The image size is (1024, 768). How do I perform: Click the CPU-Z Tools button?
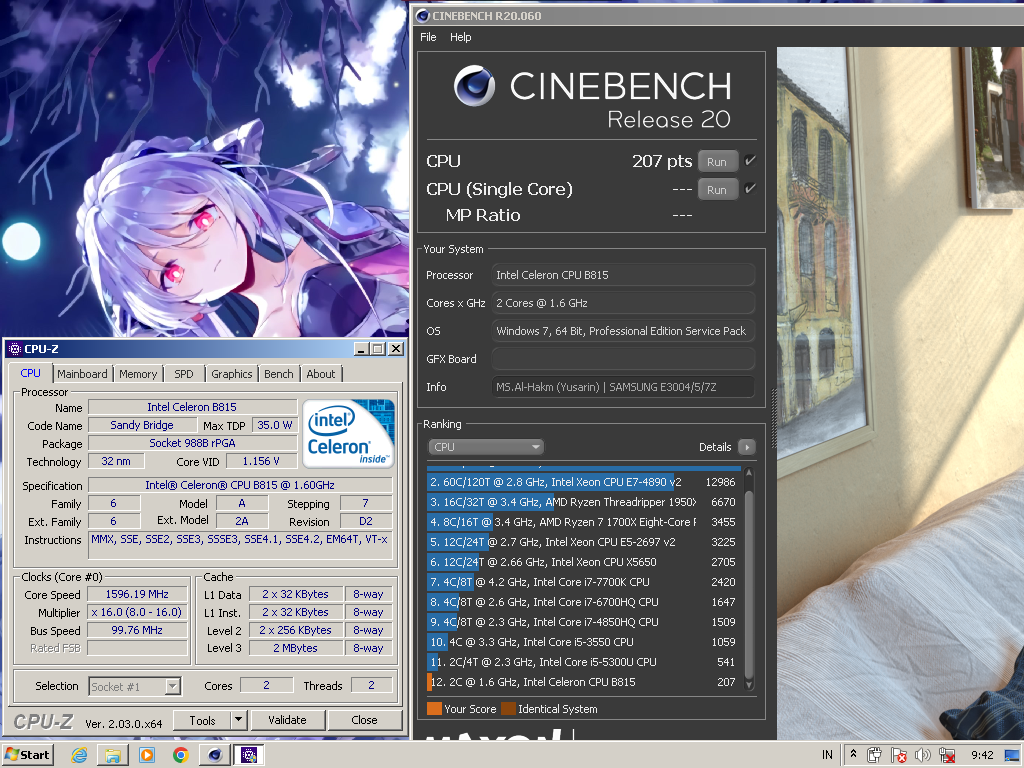click(202, 720)
